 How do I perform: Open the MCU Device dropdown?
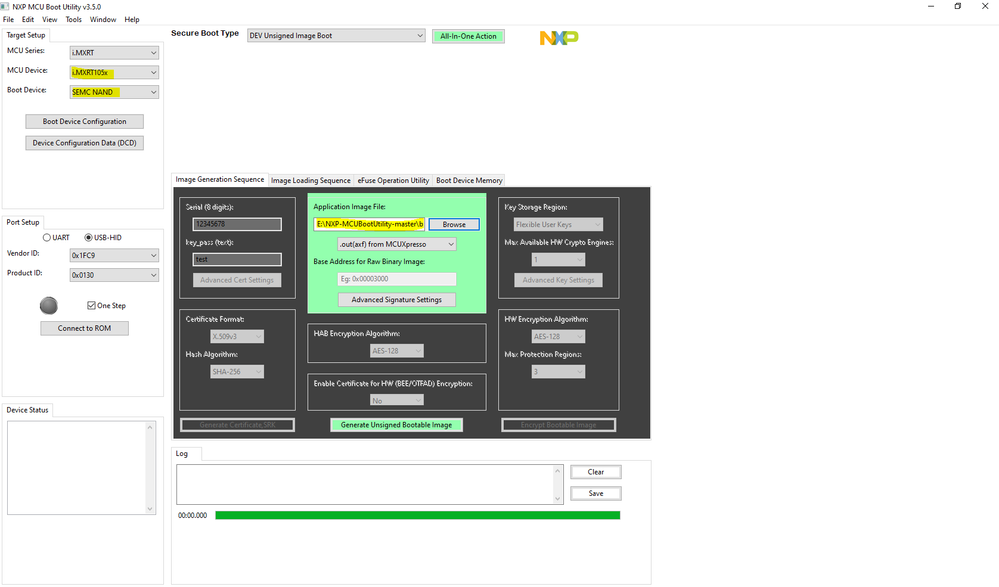coord(114,72)
